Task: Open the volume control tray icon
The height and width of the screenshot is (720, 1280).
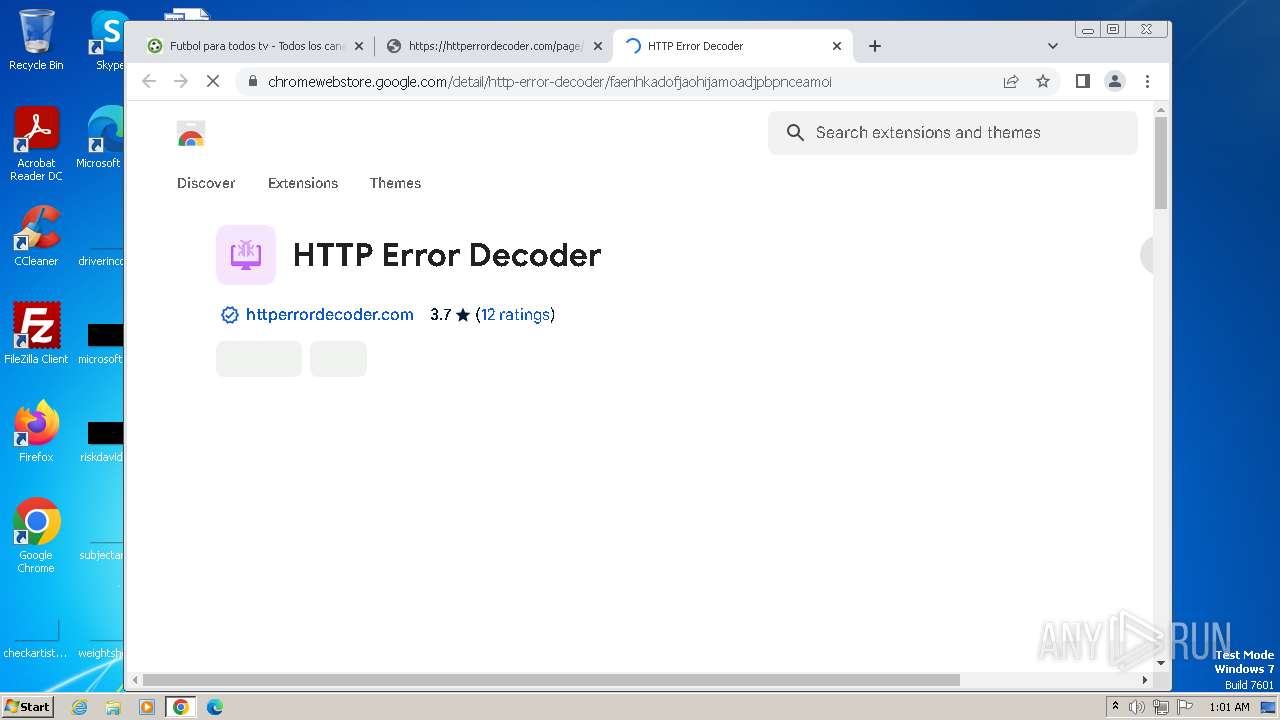Action: coord(1137,707)
